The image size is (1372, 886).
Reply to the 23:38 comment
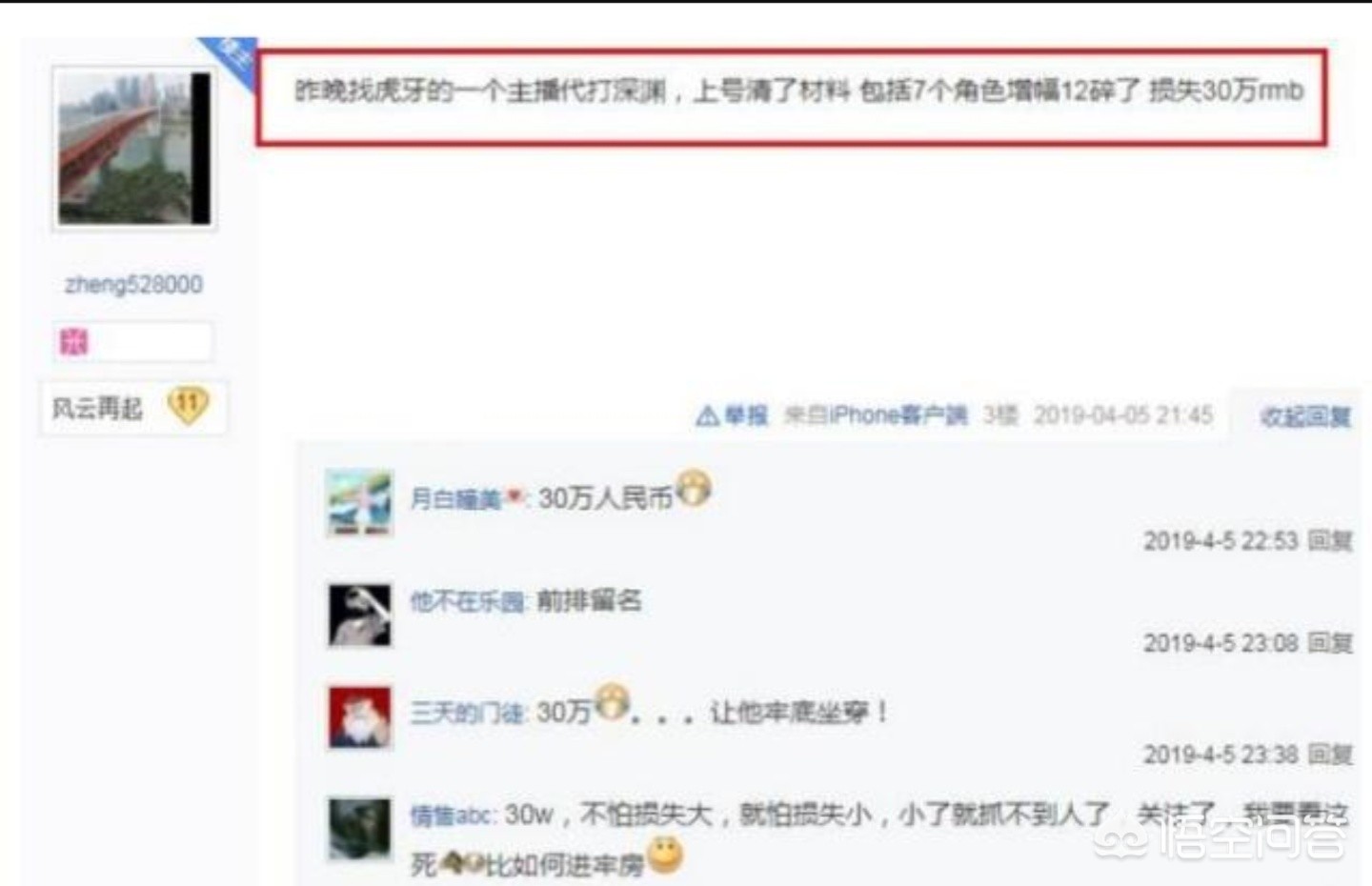tap(1330, 755)
